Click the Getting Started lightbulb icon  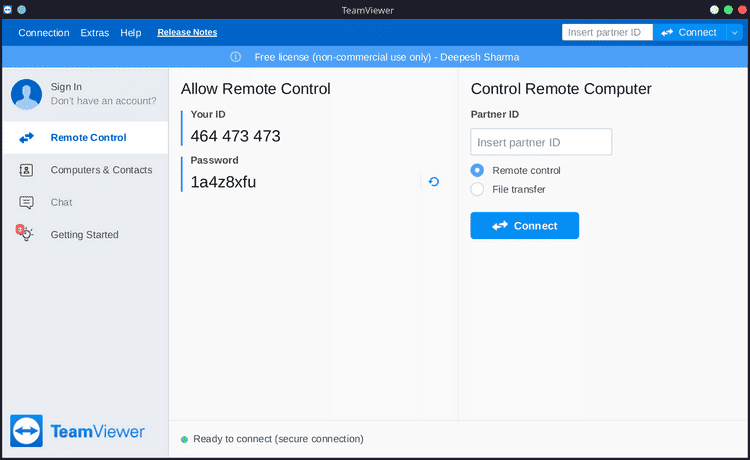tap(26, 234)
